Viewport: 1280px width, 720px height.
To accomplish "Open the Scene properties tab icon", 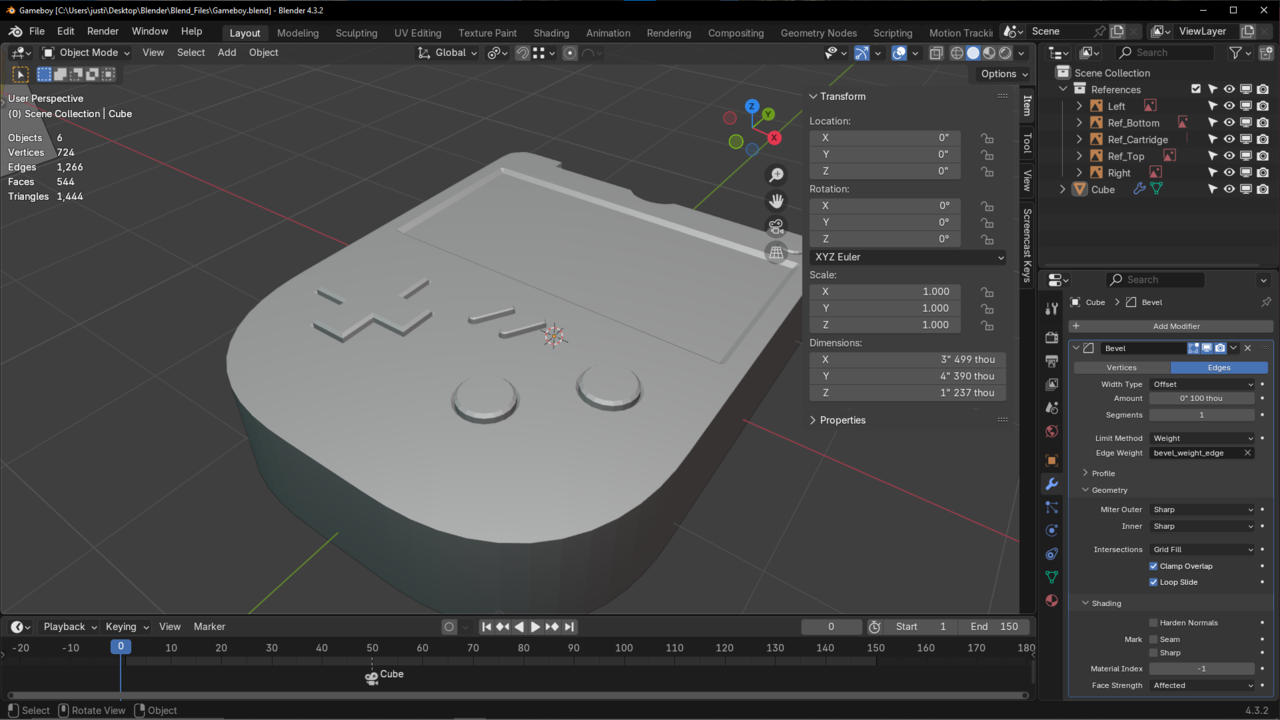I will (x=1051, y=408).
